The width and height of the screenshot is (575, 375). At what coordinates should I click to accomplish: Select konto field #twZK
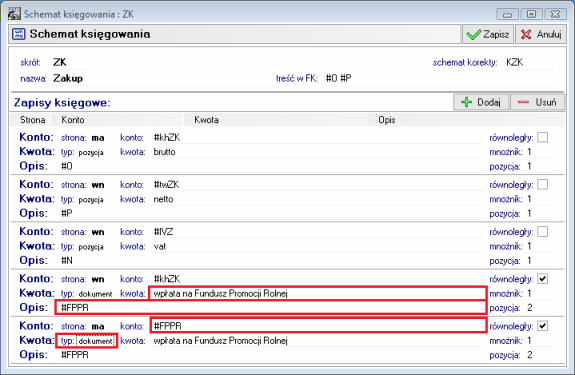pos(318,185)
